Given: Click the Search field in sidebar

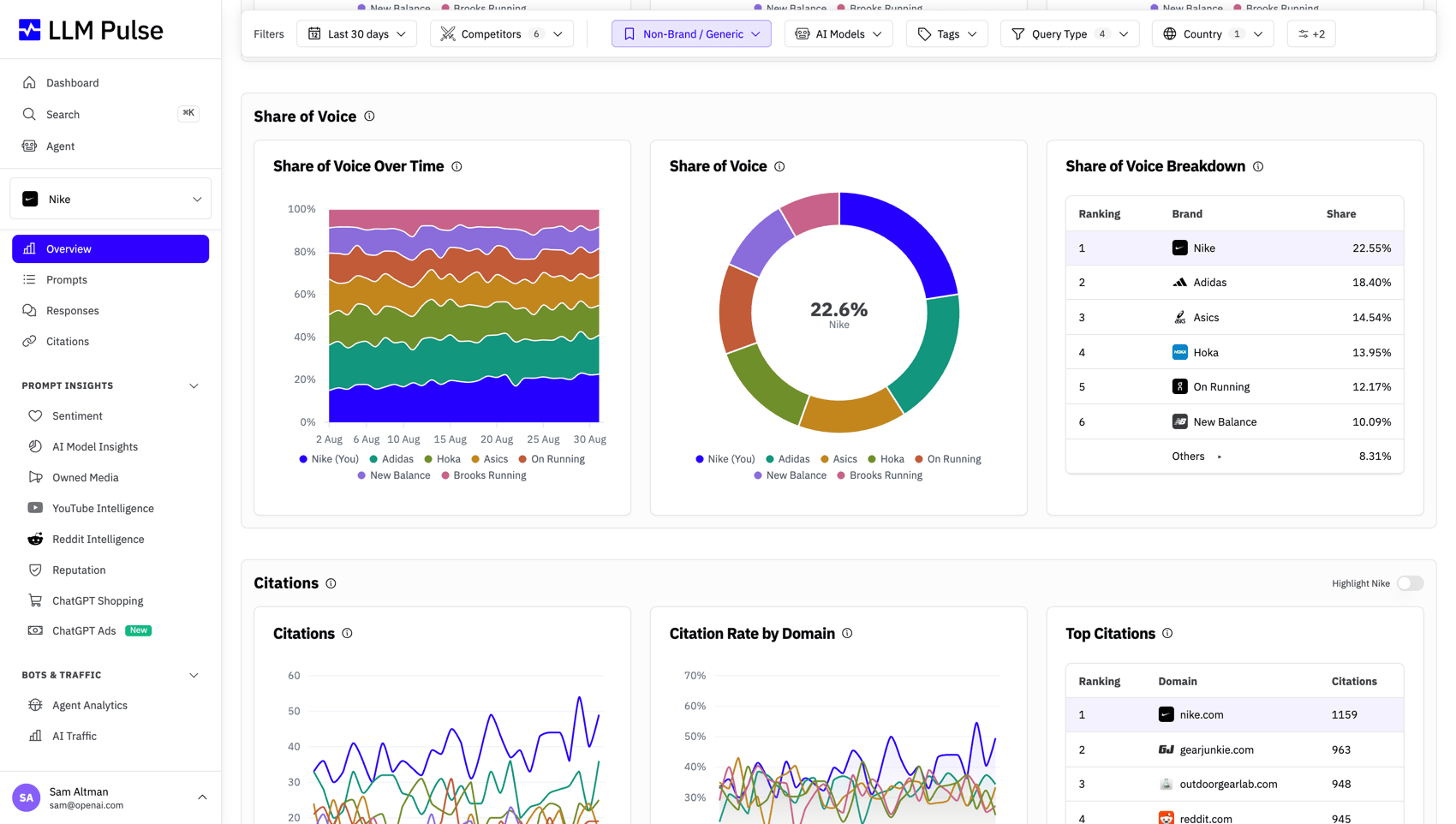Looking at the screenshot, I should pyautogui.click(x=110, y=115).
